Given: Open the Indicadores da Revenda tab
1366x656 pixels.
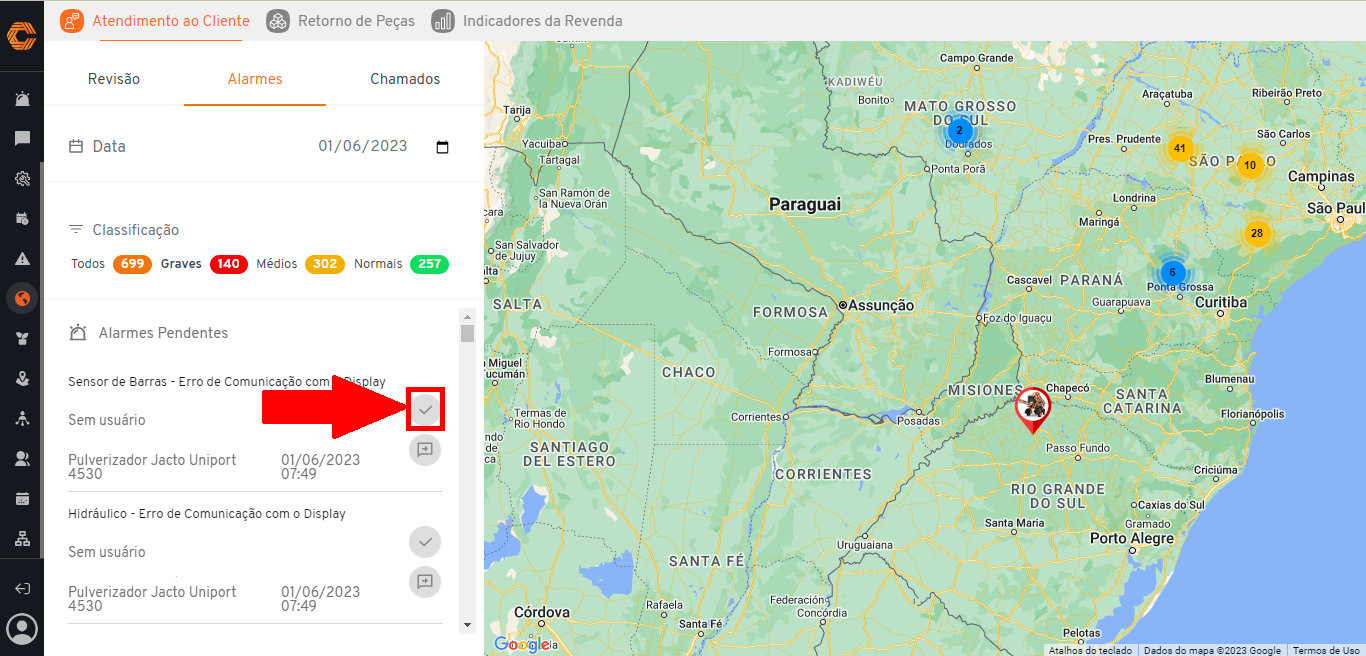Looking at the screenshot, I should click(527, 20).
